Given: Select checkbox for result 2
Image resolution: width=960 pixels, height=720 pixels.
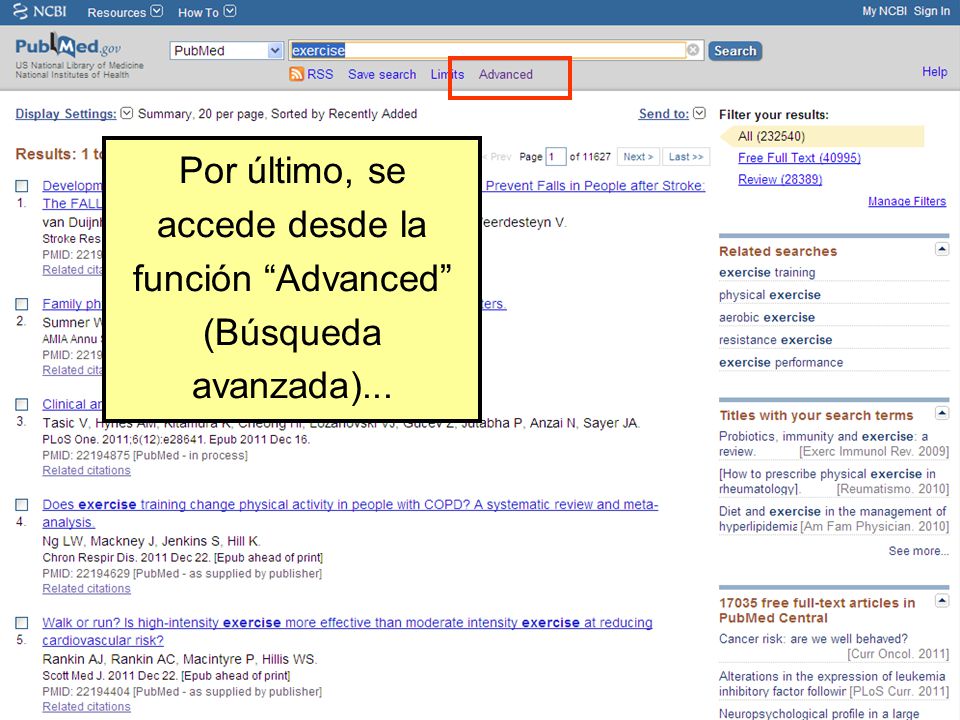Looking at the screenshot, I should click(21, 304).
